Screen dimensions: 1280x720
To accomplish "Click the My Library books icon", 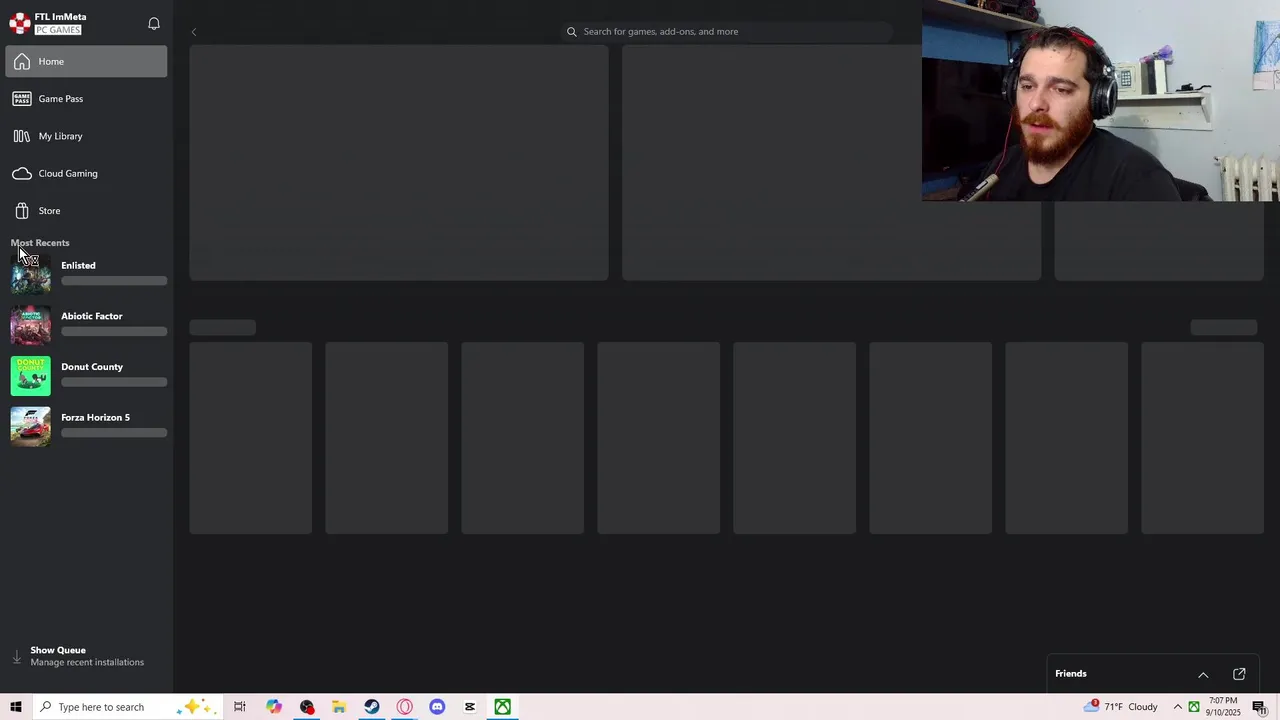I will [22, 136].
